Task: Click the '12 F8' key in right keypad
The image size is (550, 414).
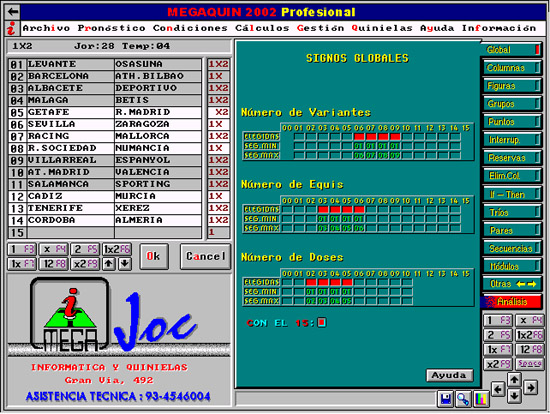Action: (530, 349)
